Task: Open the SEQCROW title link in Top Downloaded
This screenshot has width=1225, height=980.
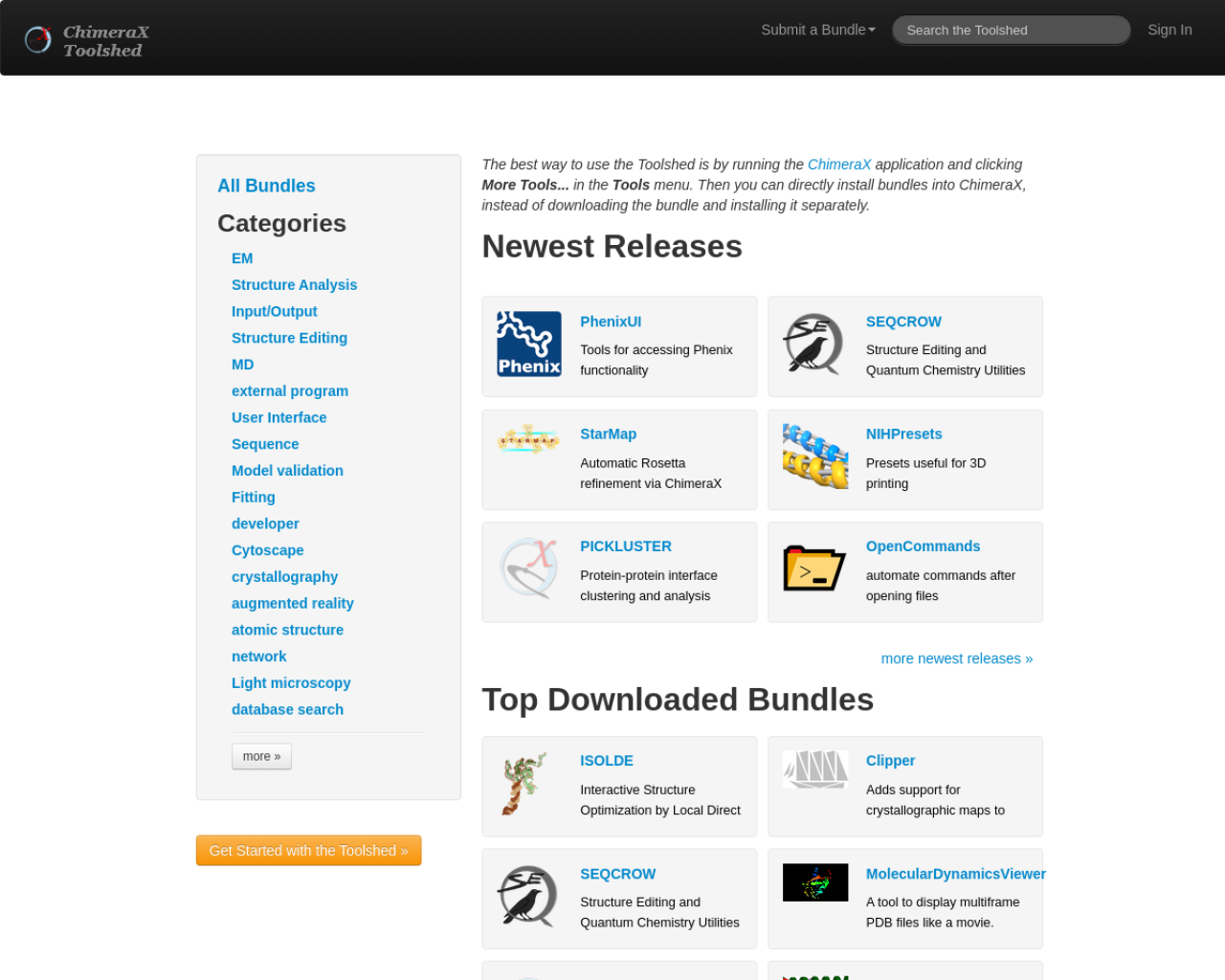Action: [x=617, y=874]
